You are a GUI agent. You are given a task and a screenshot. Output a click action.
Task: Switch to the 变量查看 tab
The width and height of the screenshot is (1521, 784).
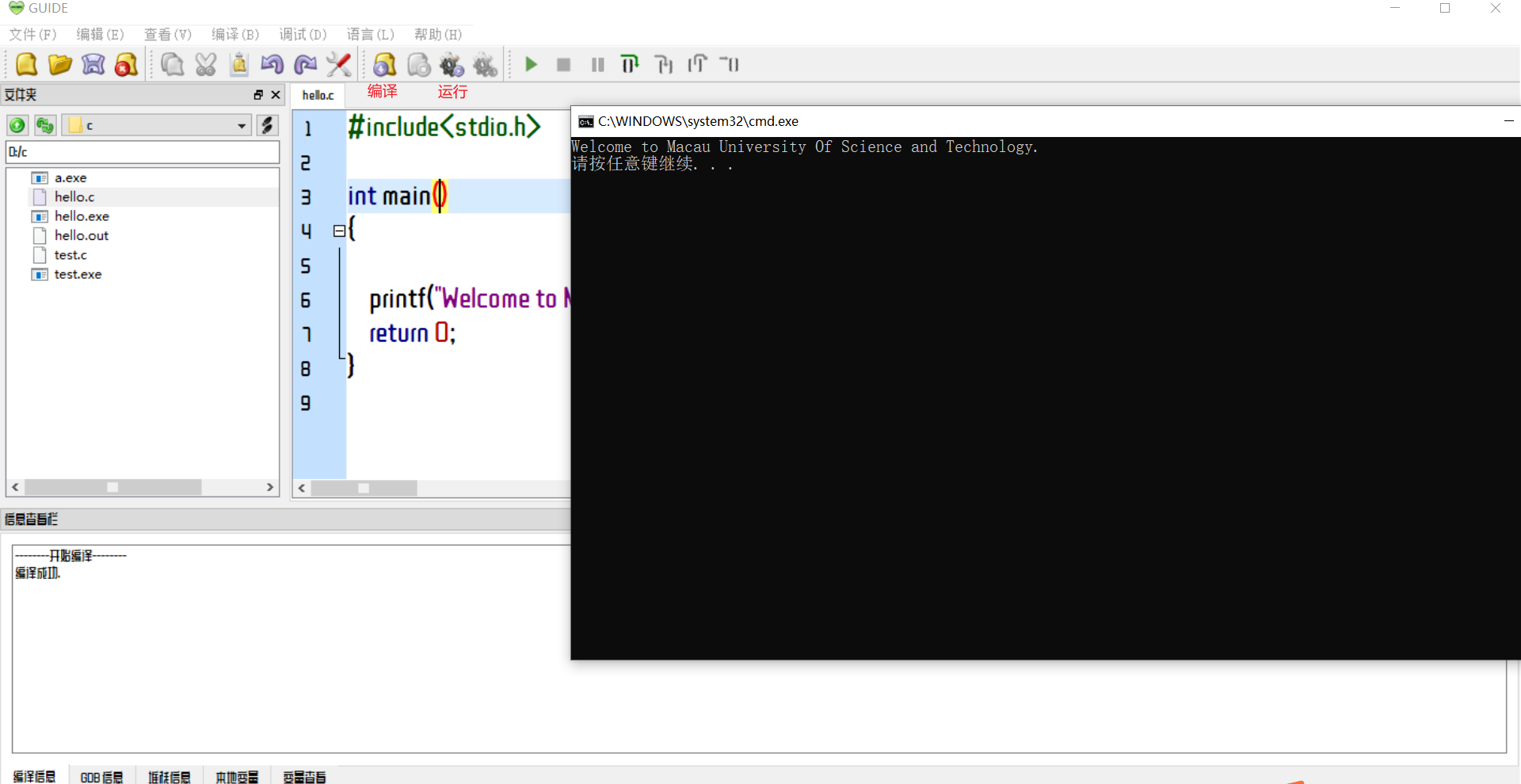click(x=305, y=777)
